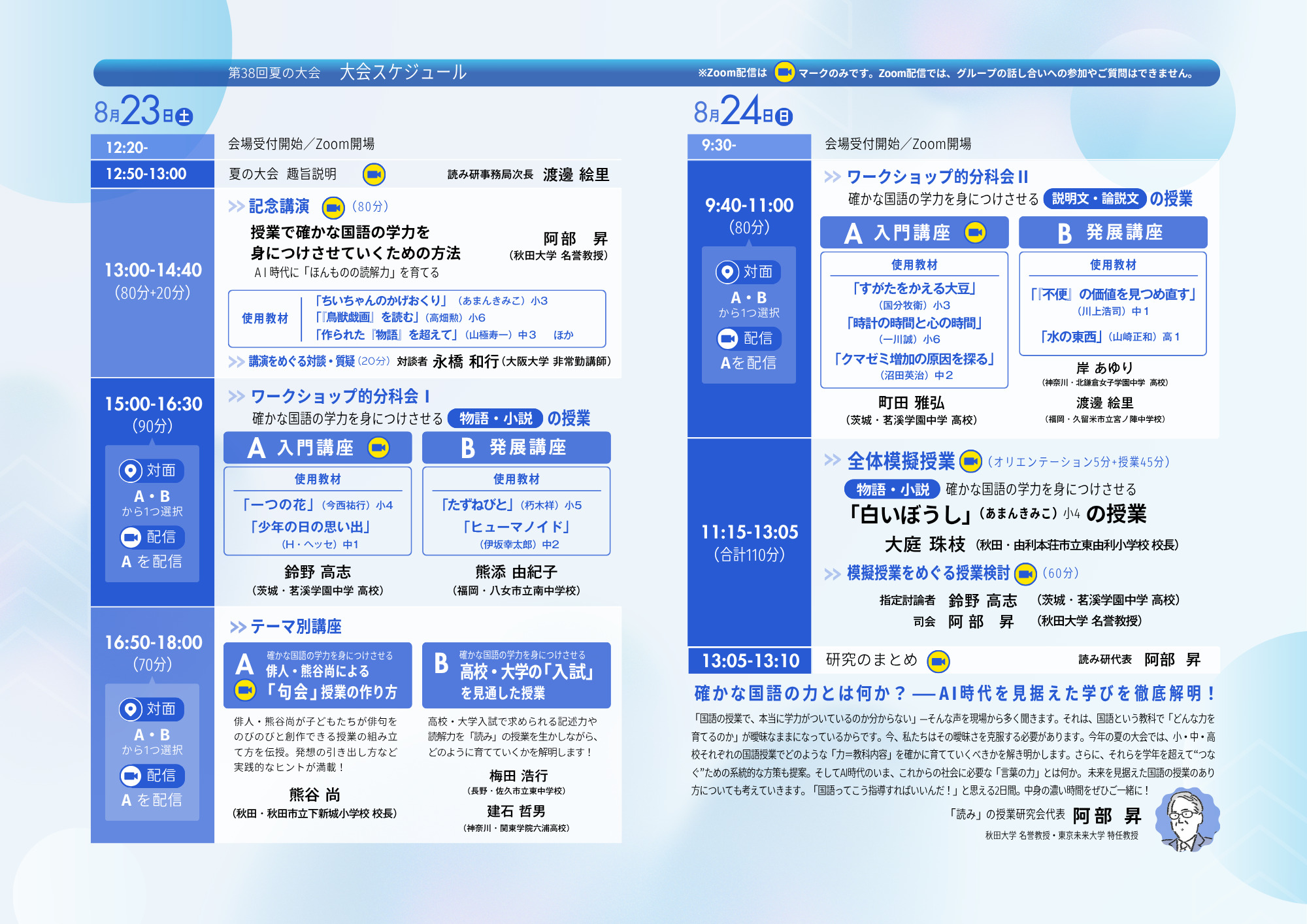This screenshot has height=924, width=1307.
Task: Click the 配信 camera icon in the 16:50-18:00 sidebar
Action: click(131, 776)
